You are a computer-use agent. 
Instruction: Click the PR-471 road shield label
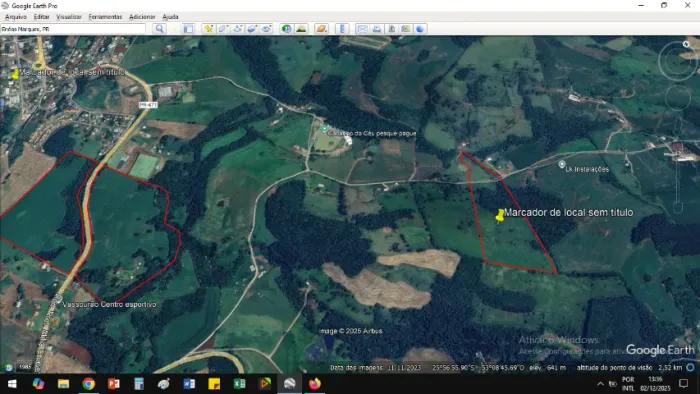pyautogui.click(x=148, y=105)
